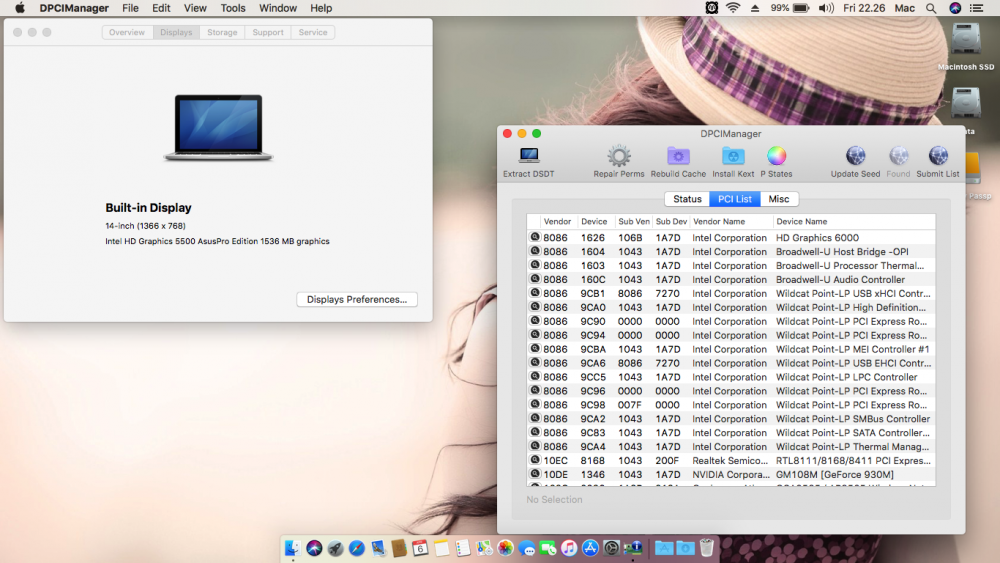Screen dimensions: 1000x563
Task: Open FaceTime in the dock
Action: (548, 548)
